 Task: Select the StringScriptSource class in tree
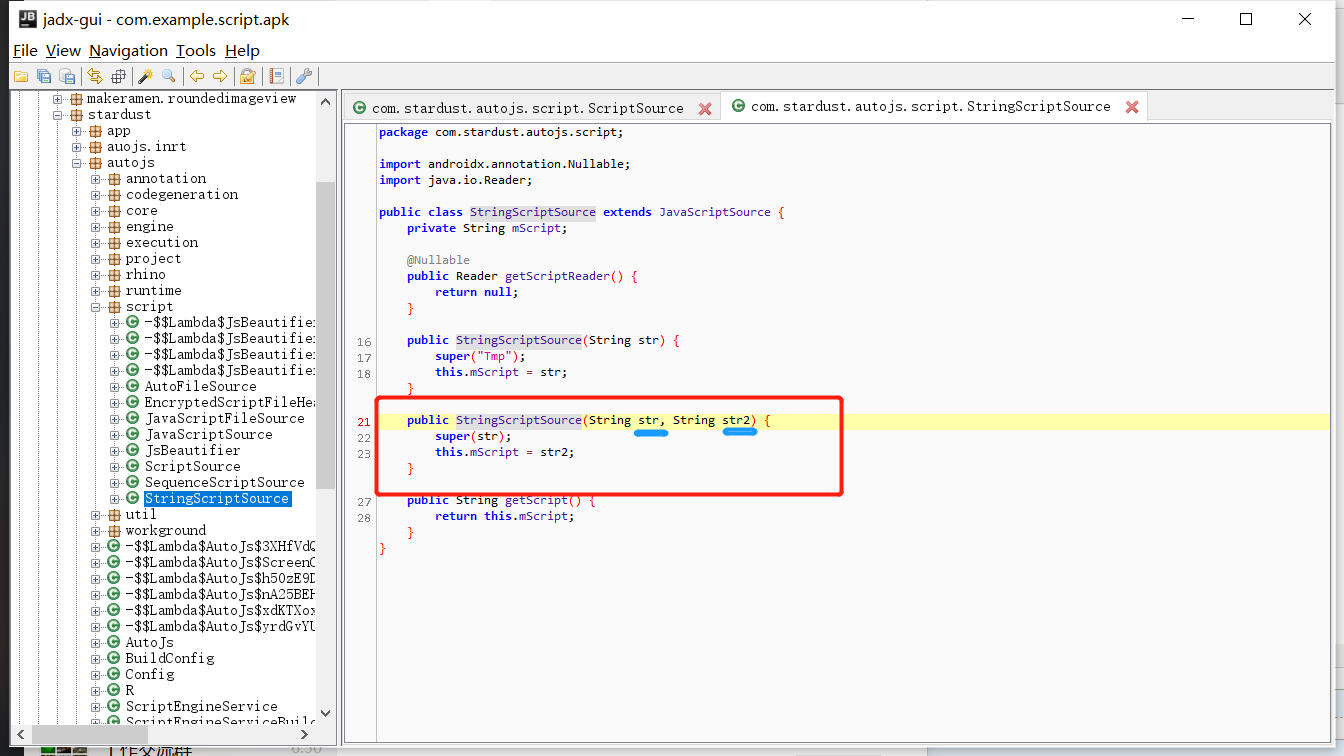point(217,499)
